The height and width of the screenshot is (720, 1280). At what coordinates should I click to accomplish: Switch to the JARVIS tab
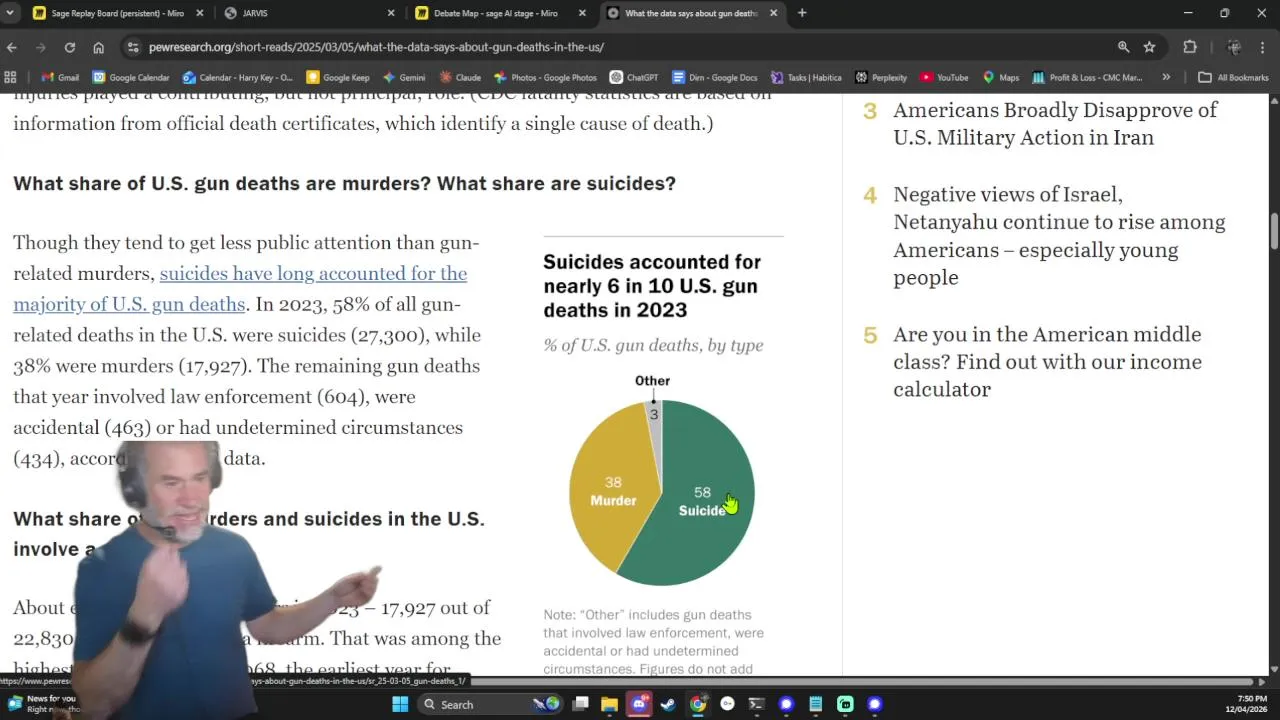tap(310, 13)
